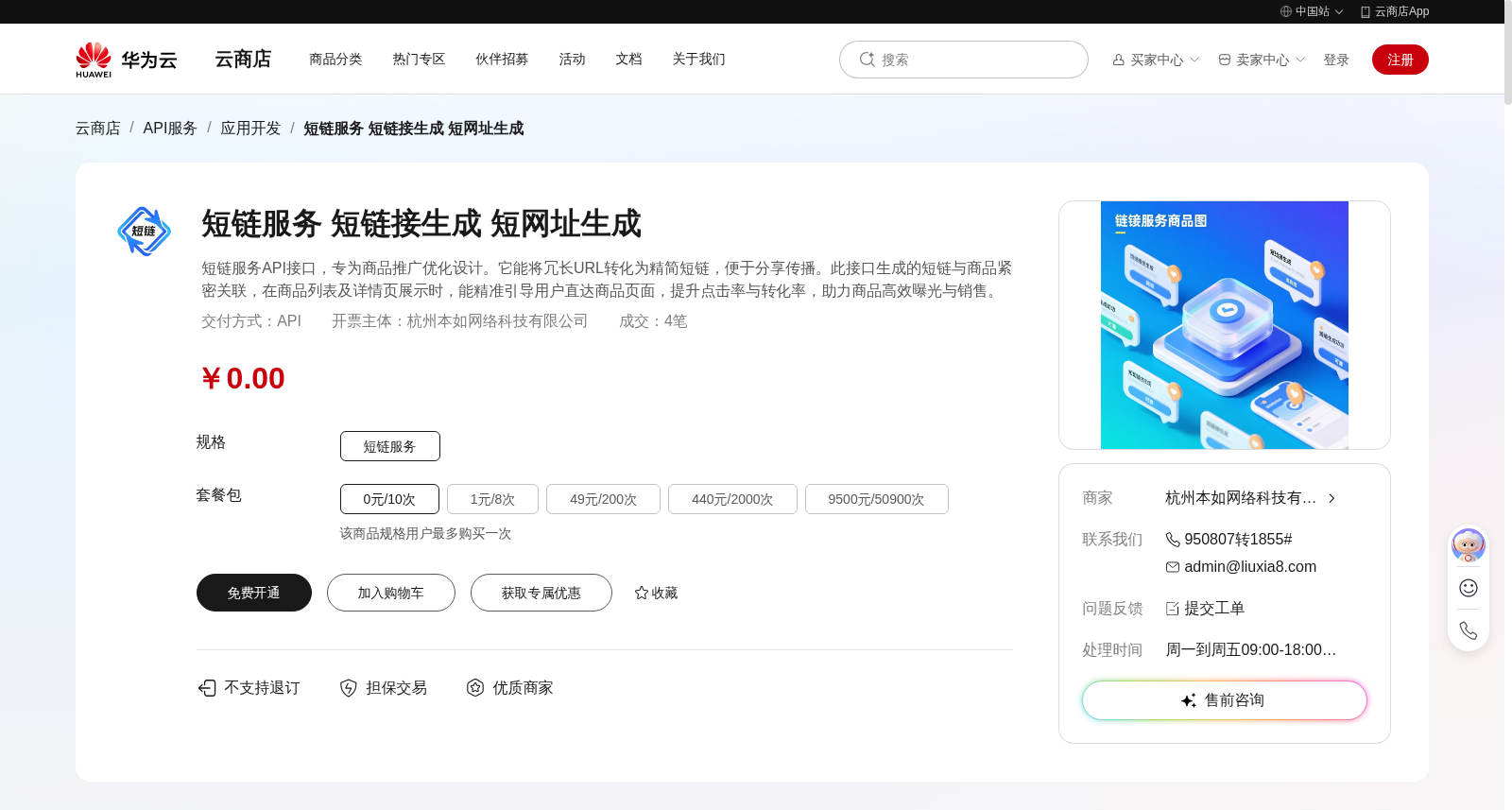Click the 担保交易 shield icon
This screenshot has height=810, width=1512.
click(349, 688)
